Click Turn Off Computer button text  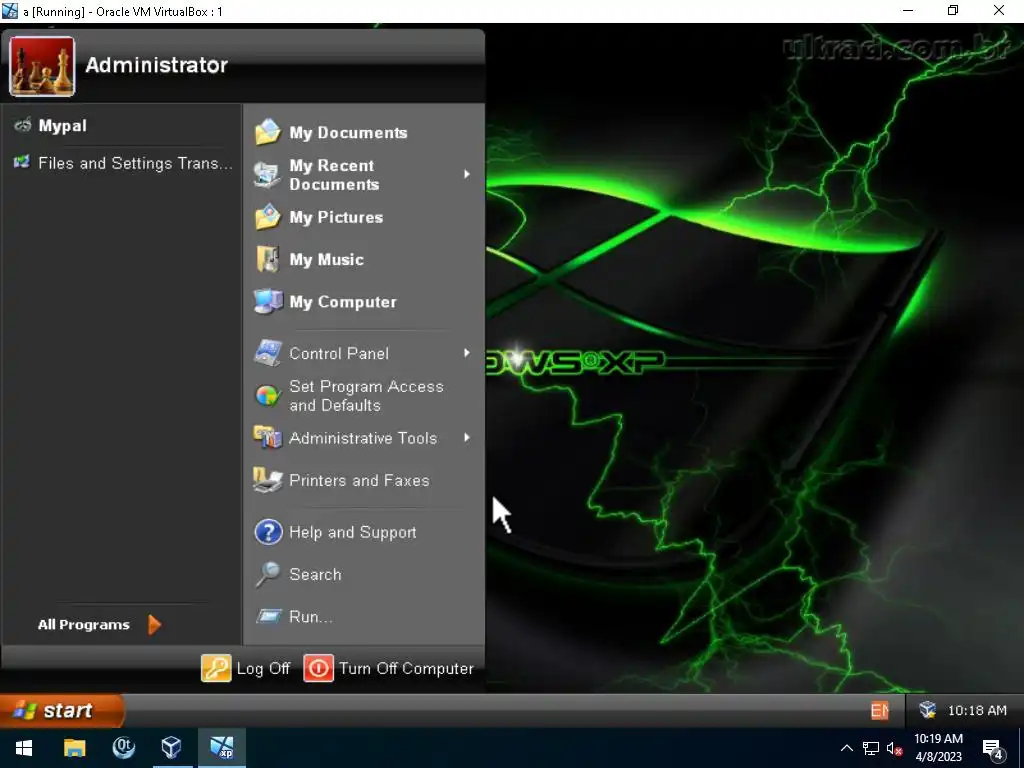406,668
